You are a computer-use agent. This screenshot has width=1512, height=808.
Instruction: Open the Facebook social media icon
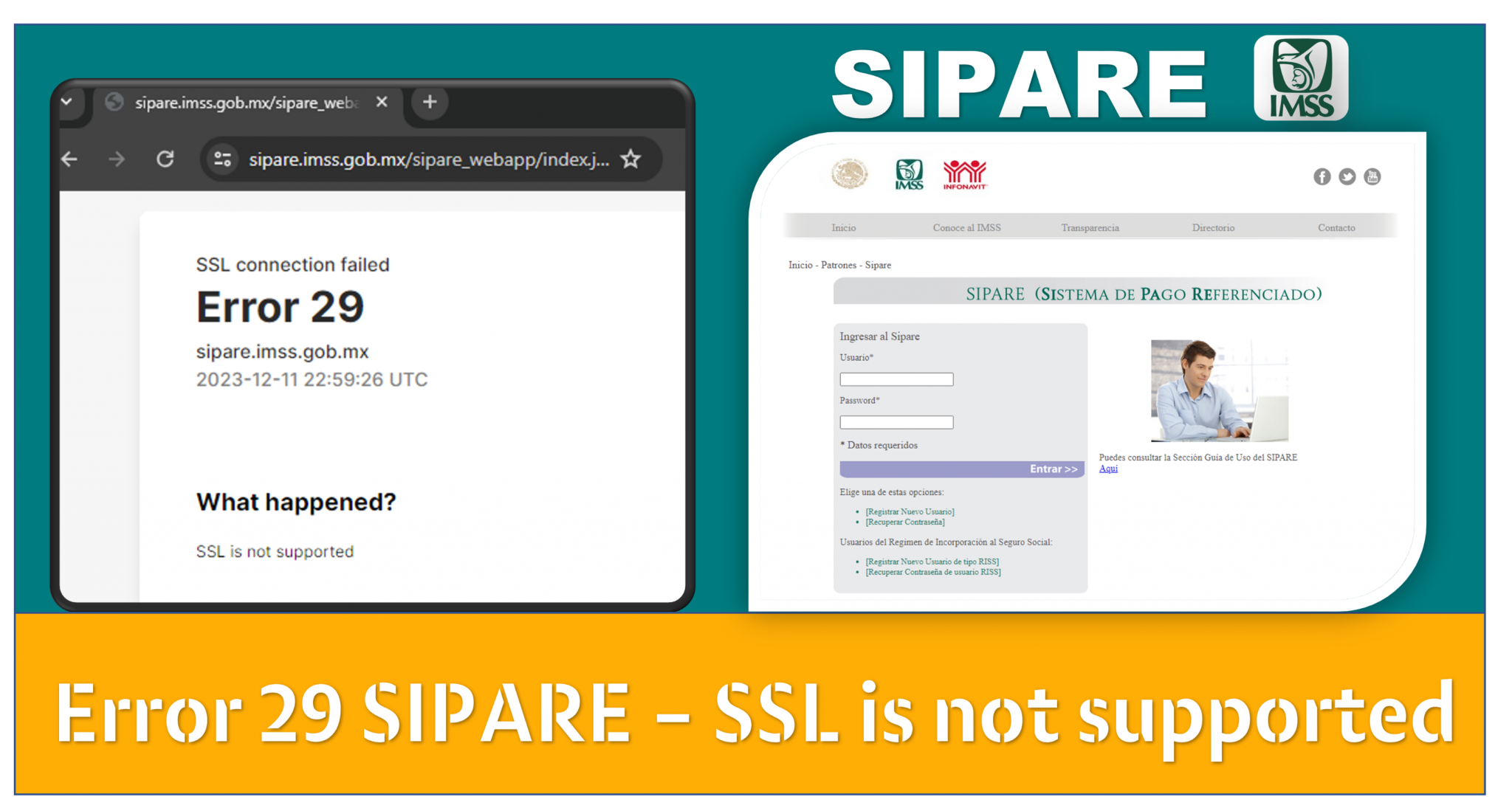1322,176
